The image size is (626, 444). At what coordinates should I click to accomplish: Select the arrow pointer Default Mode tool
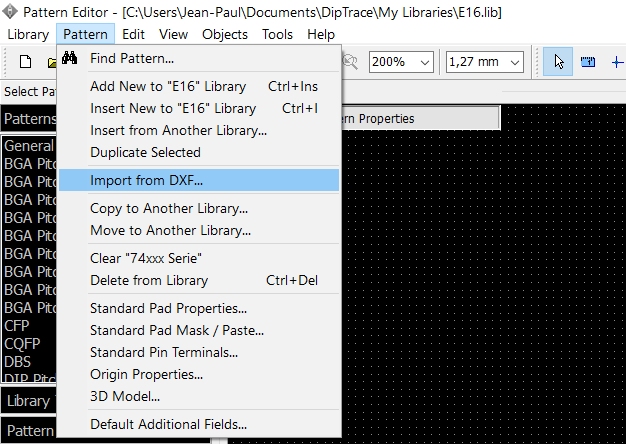pyautogui.click(x=558, y=62)
